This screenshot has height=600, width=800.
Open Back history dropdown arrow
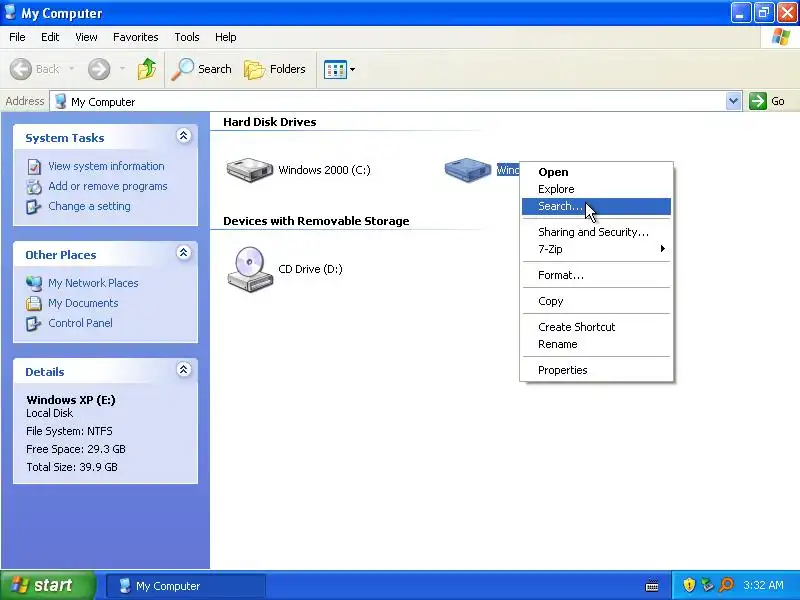tap(71, 69)
